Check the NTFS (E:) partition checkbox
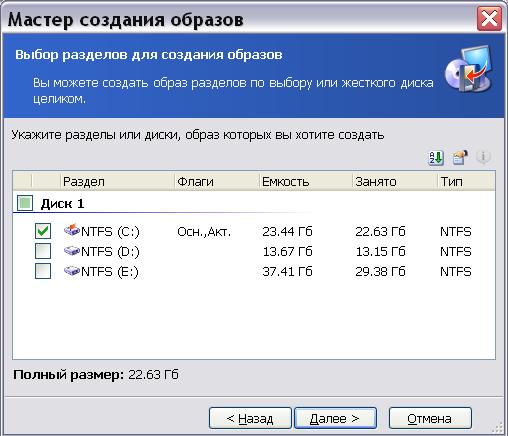The height and width of the screenshot is (436, 508). pyautogui.click(x=43, y=271)
